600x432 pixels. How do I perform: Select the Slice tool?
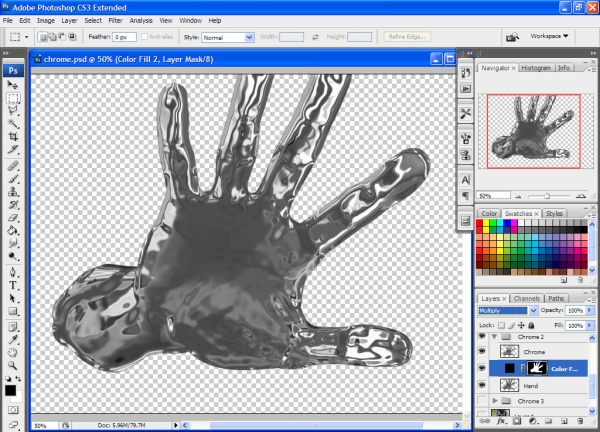click(13, 149)
